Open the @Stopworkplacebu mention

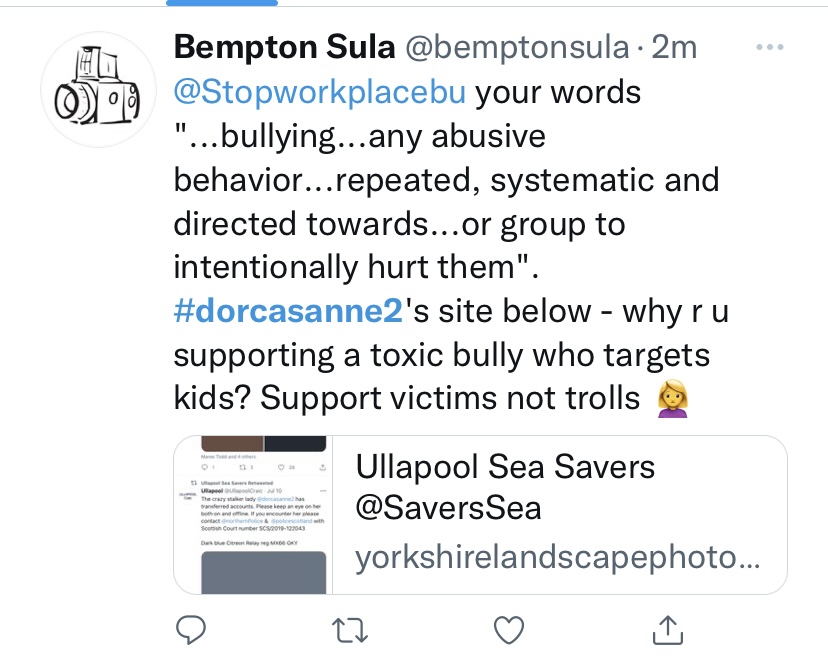click(x=319, y=93)
